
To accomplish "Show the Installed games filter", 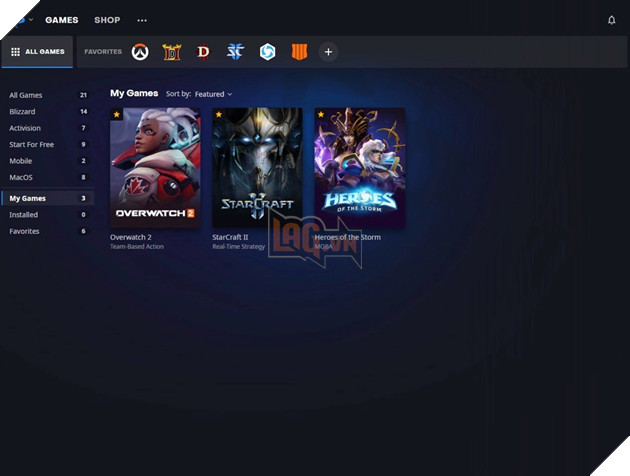I will (24, 215).
